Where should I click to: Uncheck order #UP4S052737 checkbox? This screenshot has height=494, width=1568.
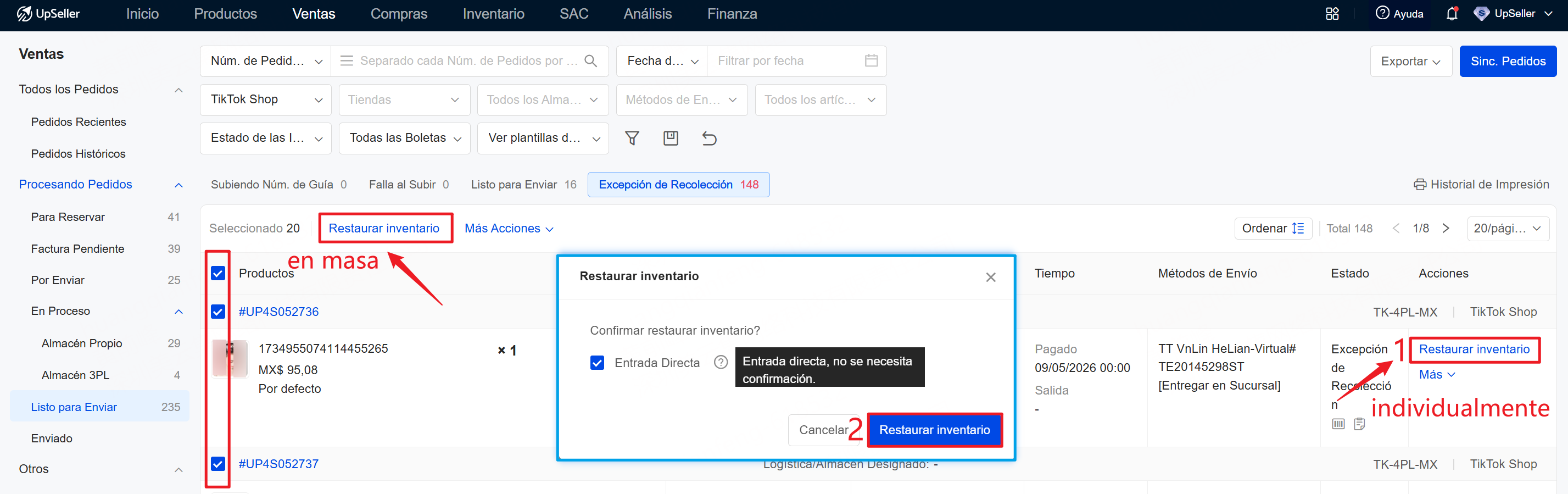click(218, 464)
